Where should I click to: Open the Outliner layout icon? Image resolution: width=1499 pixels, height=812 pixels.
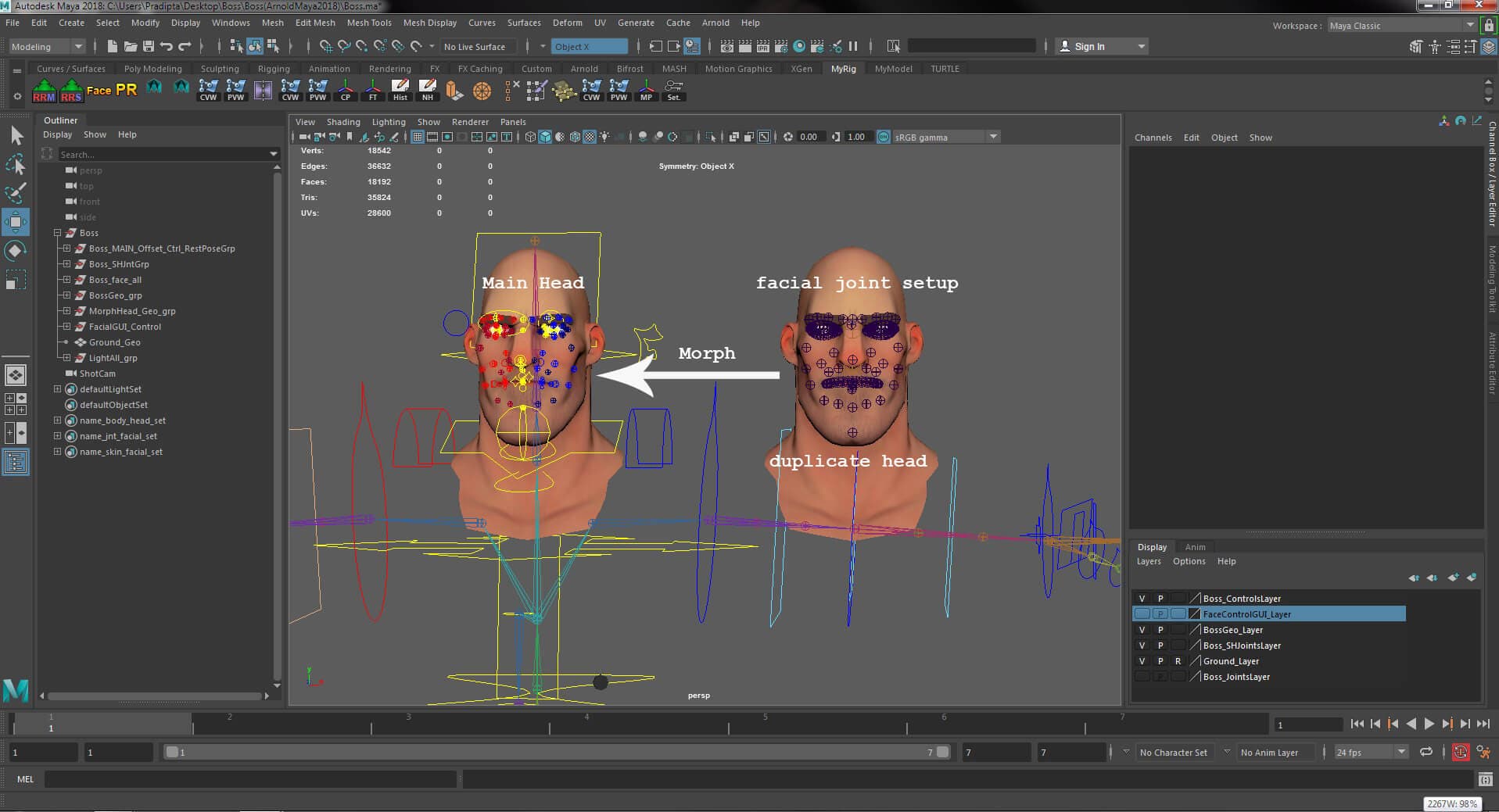click(x=16, y=463)
